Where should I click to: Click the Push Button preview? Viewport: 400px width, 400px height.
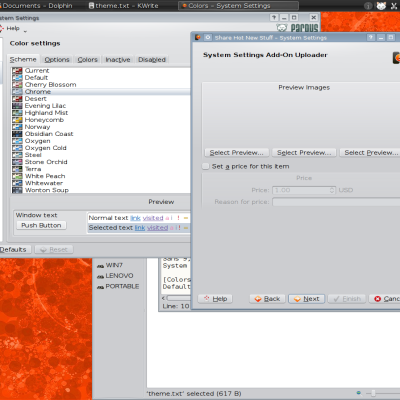(41, 226)
